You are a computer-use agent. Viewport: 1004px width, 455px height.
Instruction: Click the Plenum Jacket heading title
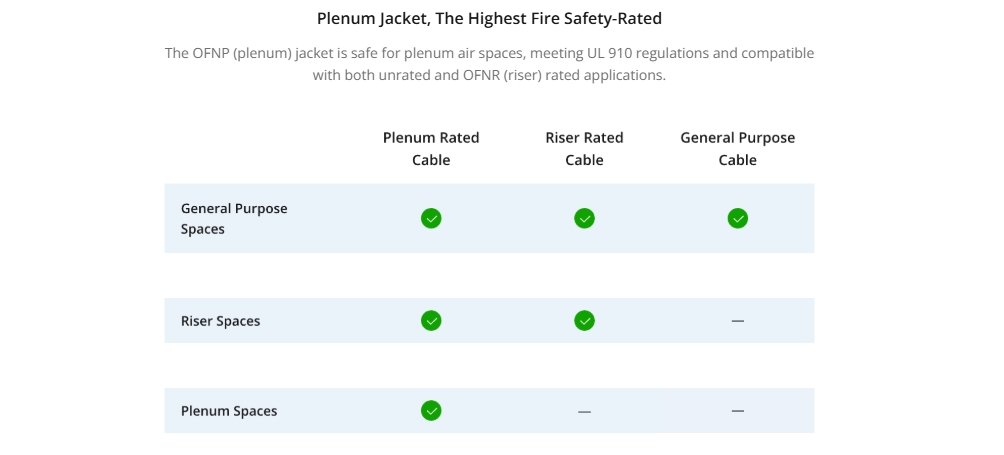pos(489,19)
